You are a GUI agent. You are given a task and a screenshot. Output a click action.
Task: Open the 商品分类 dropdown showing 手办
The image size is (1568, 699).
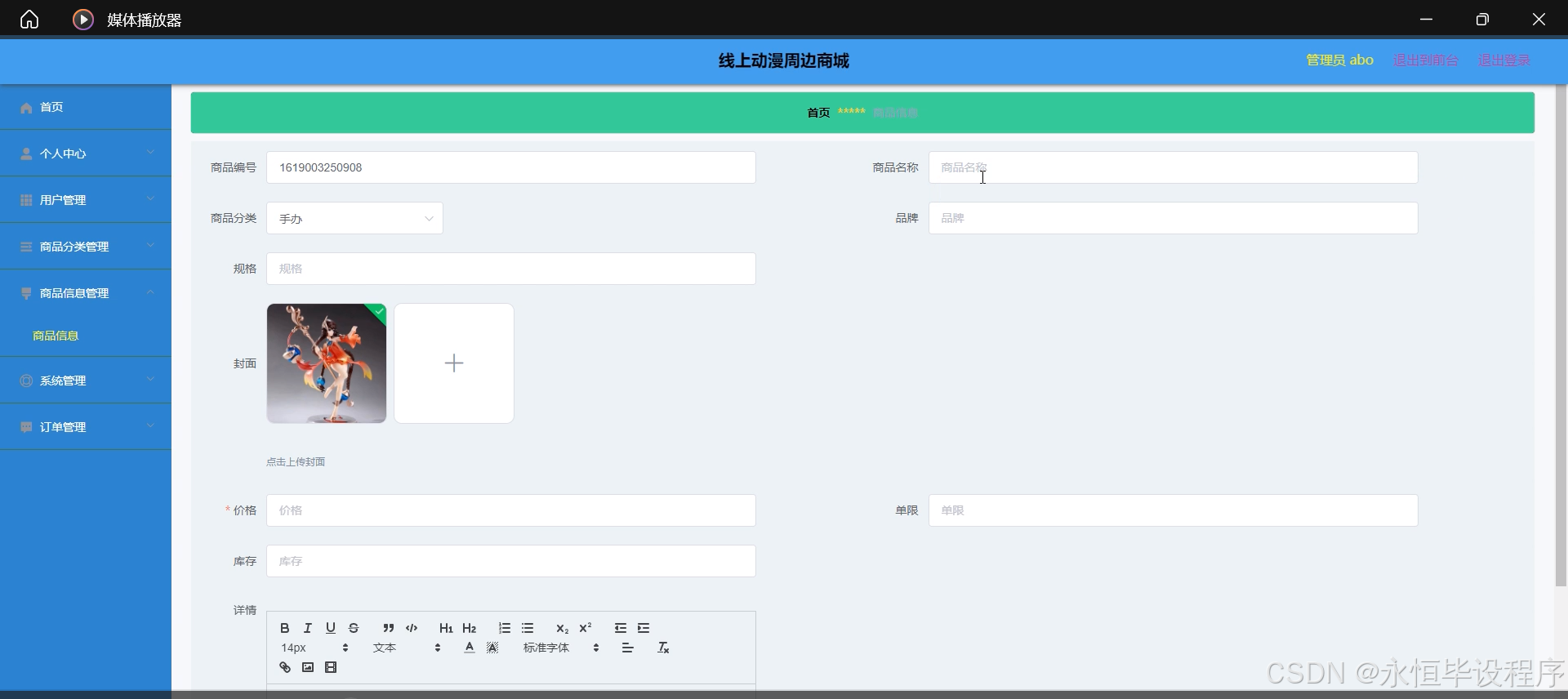click(354, 218)
